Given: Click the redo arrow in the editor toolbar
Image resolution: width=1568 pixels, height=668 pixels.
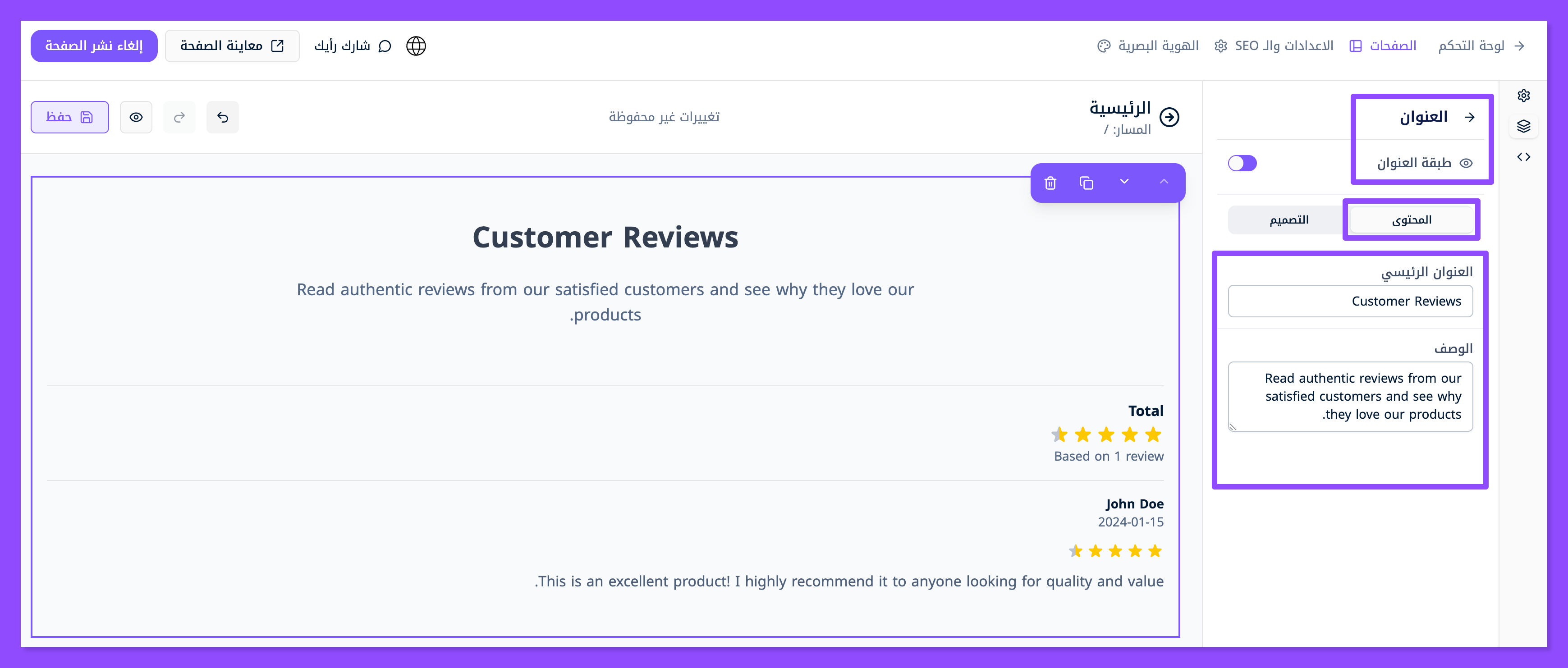Looking at the screenshot, I should (179, 117).
